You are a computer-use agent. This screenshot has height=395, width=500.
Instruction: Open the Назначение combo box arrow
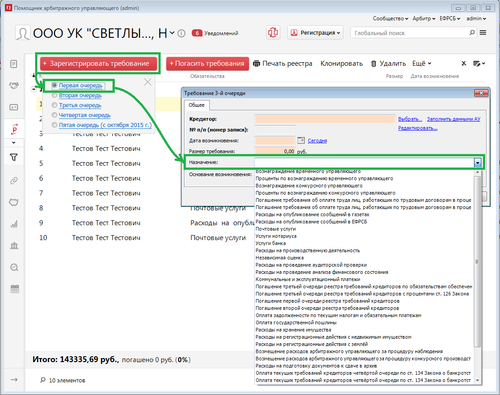pos(478,163)
